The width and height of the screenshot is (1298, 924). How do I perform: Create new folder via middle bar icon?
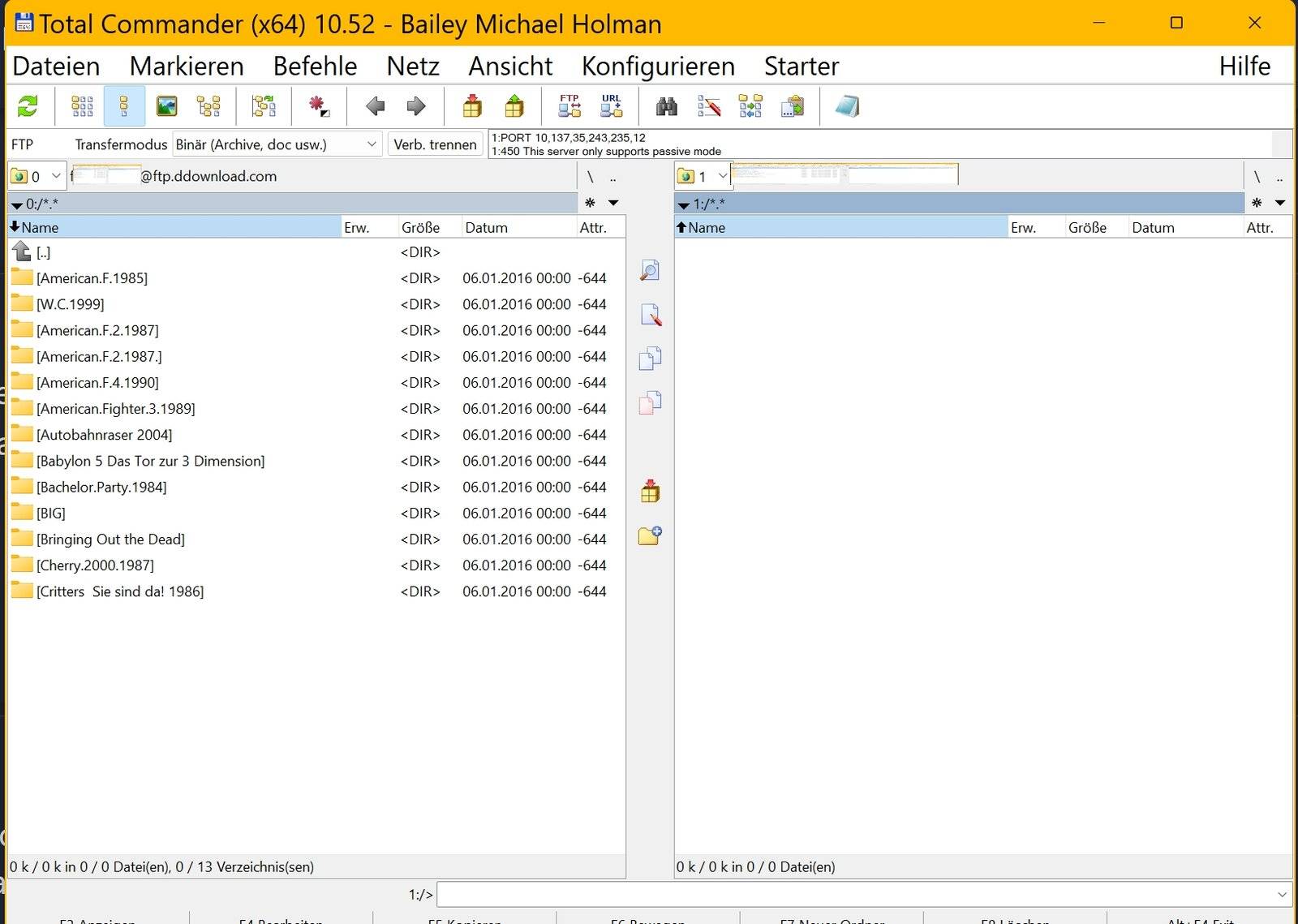[x=650, y=535]
